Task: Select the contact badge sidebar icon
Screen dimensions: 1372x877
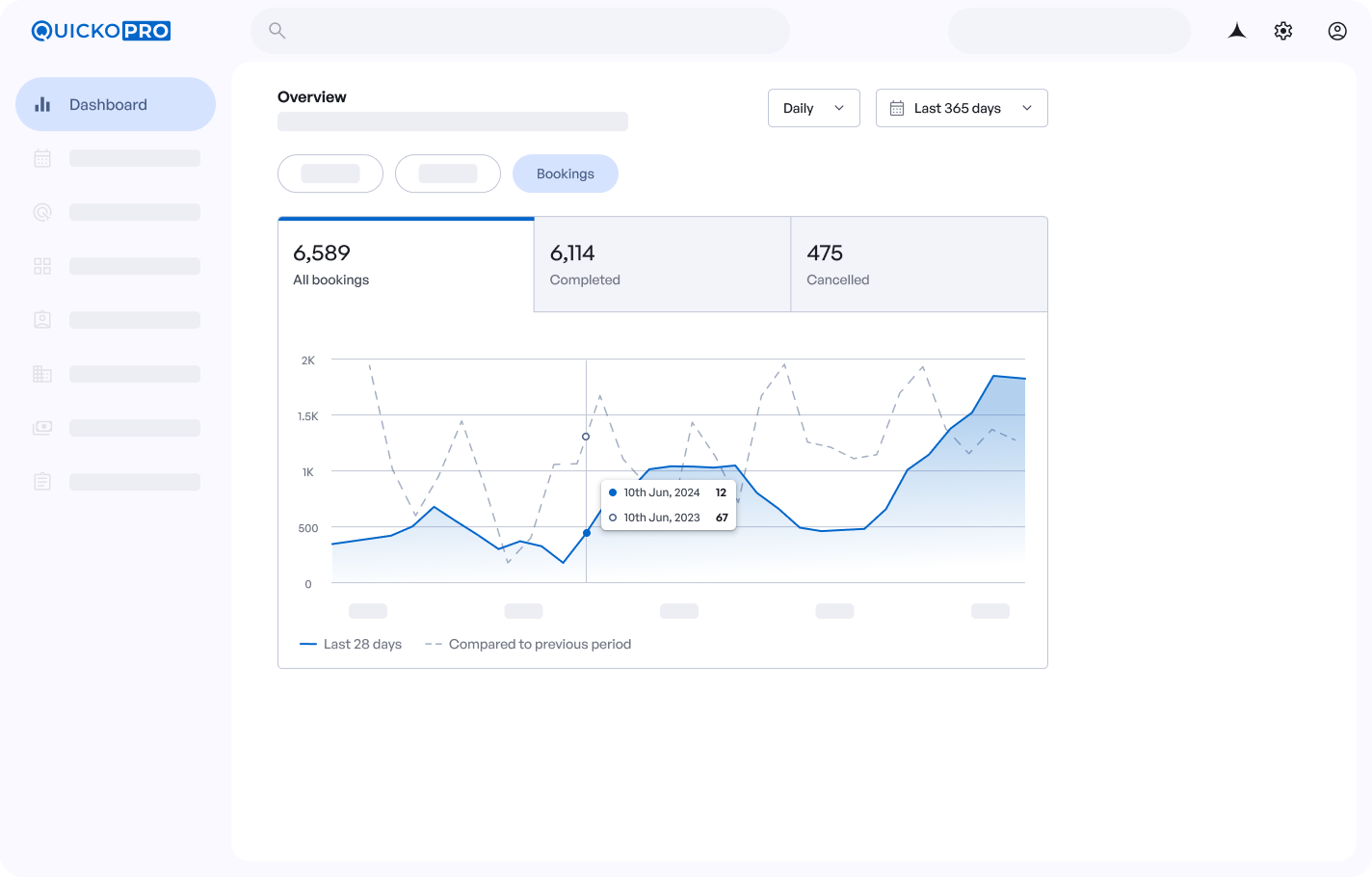Action: pyautogui.click(x=42, y=320)
